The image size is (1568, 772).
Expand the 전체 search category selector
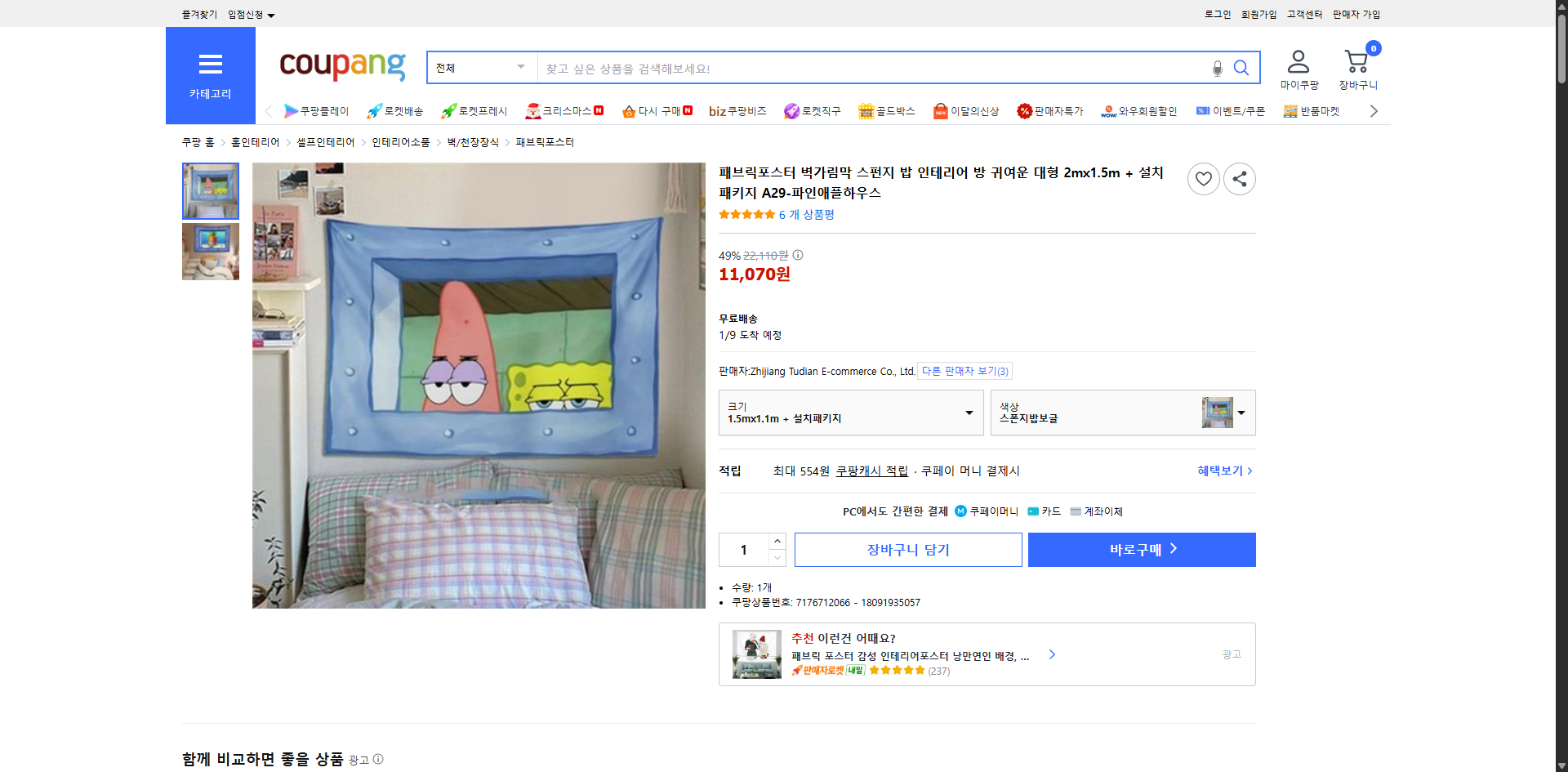[x=480, y=68]
